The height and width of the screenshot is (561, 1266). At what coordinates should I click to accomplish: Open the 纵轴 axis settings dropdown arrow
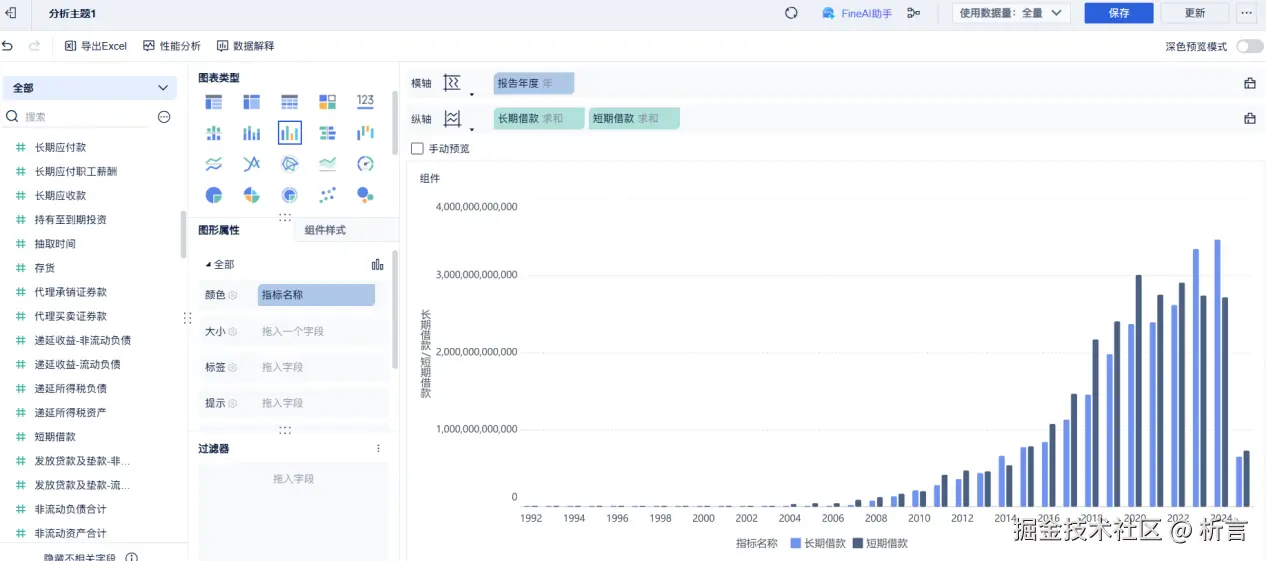471,128
